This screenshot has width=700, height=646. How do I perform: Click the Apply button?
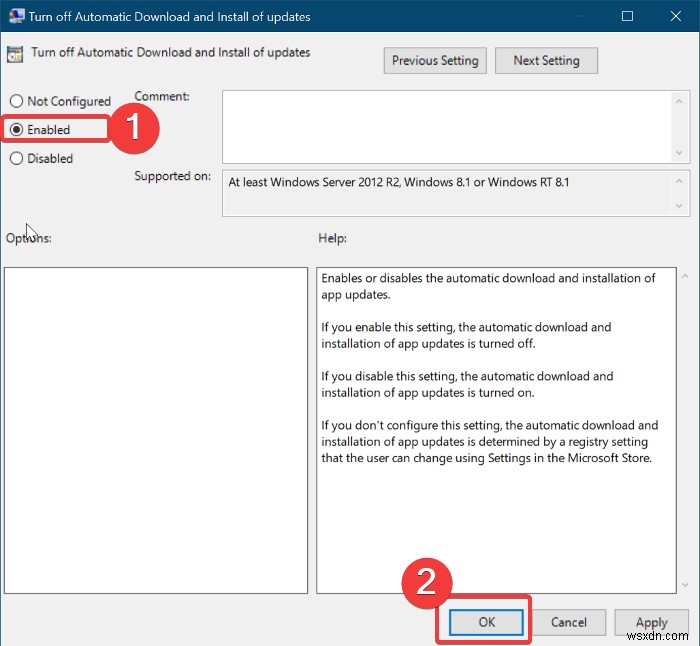coord(651,622)
